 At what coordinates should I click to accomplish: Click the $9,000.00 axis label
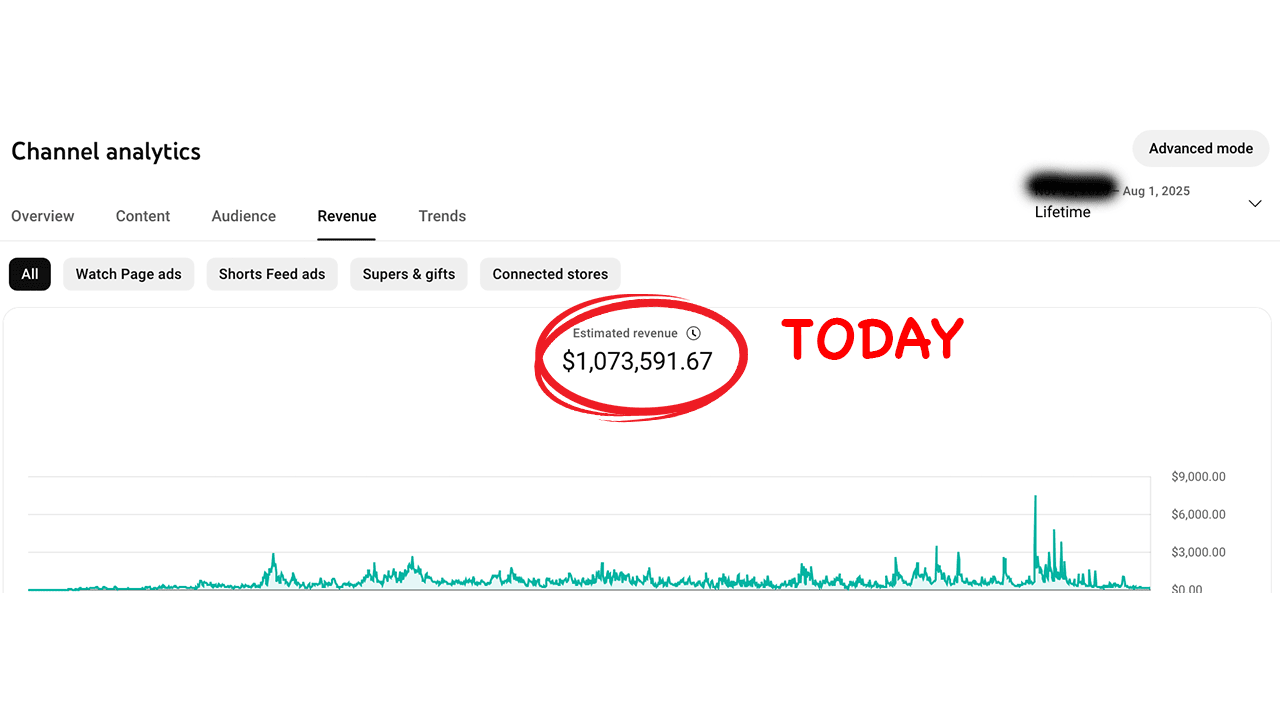[1198, 477]
